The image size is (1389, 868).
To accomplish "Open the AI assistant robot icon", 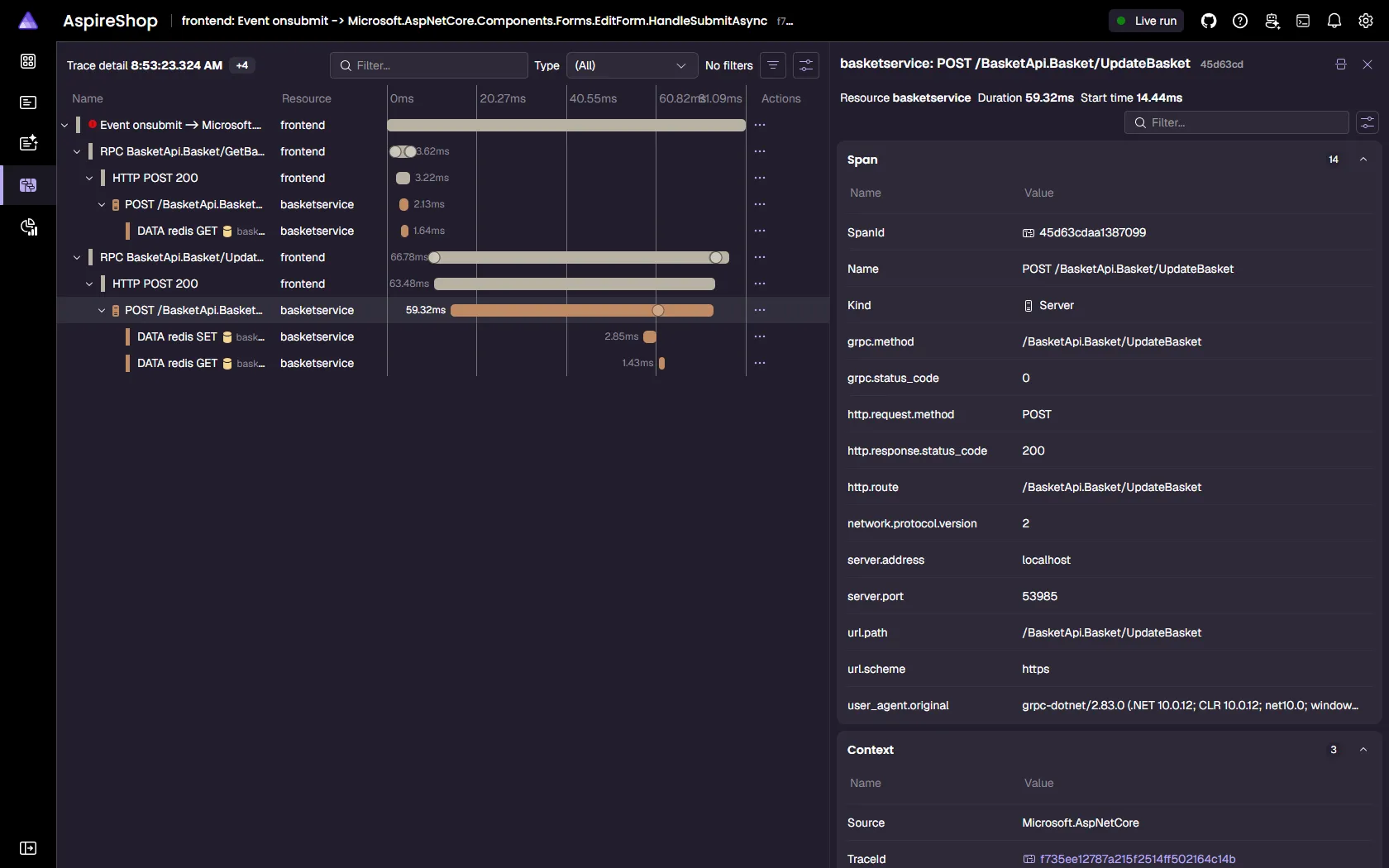I will (x=1272, y=21).
